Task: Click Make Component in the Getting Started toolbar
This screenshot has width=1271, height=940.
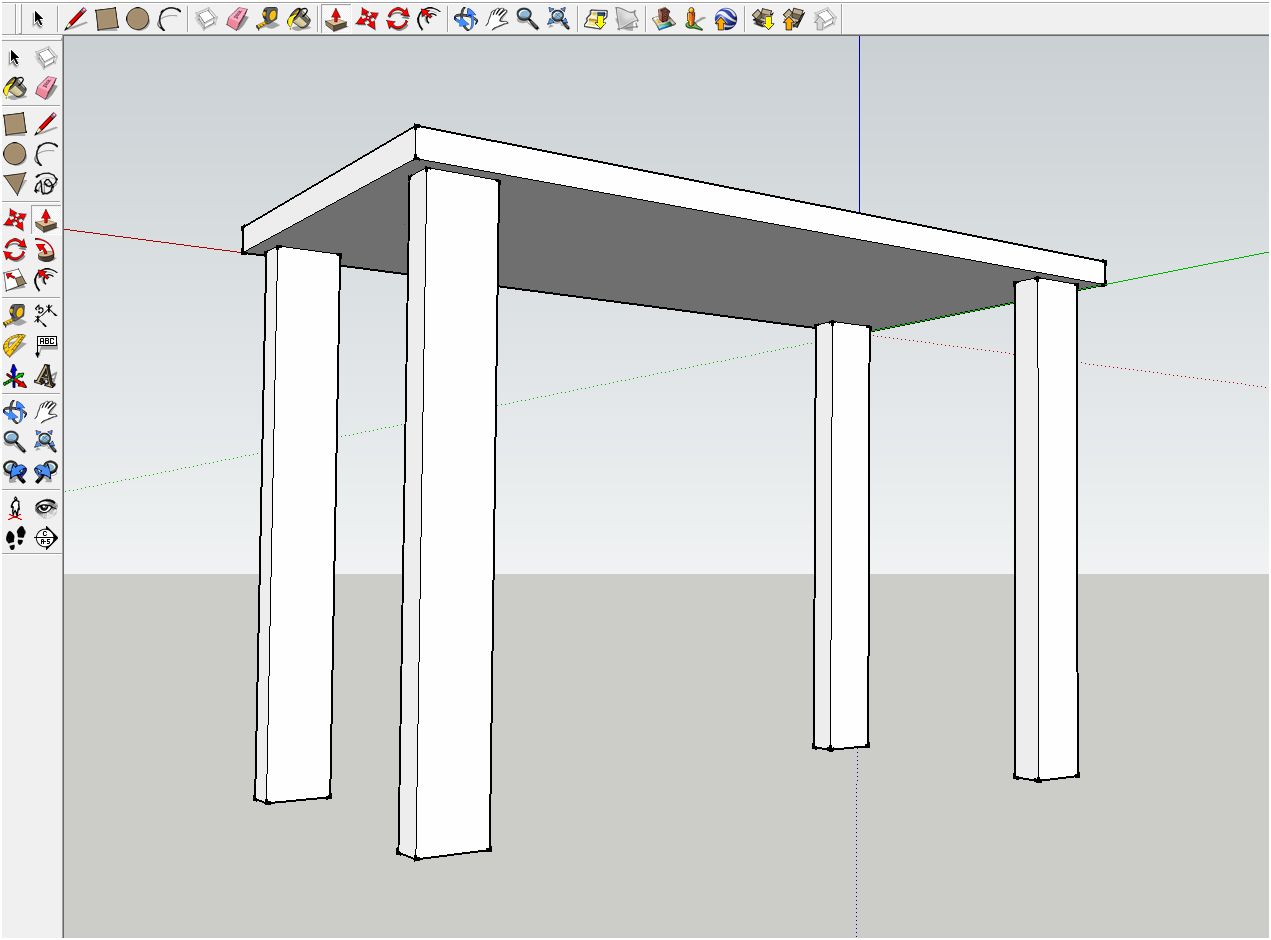Action: pos(206,19)
